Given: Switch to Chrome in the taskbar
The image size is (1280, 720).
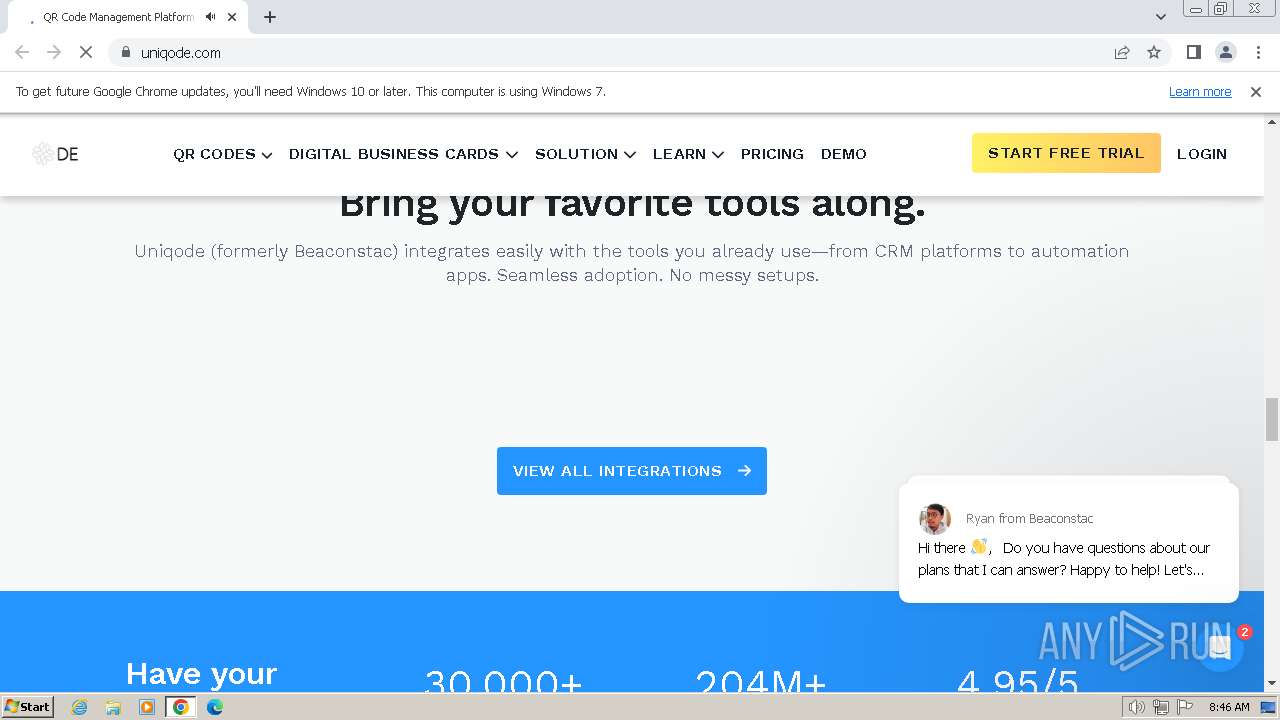Looking at the screenshot, I should coord(181,707).
